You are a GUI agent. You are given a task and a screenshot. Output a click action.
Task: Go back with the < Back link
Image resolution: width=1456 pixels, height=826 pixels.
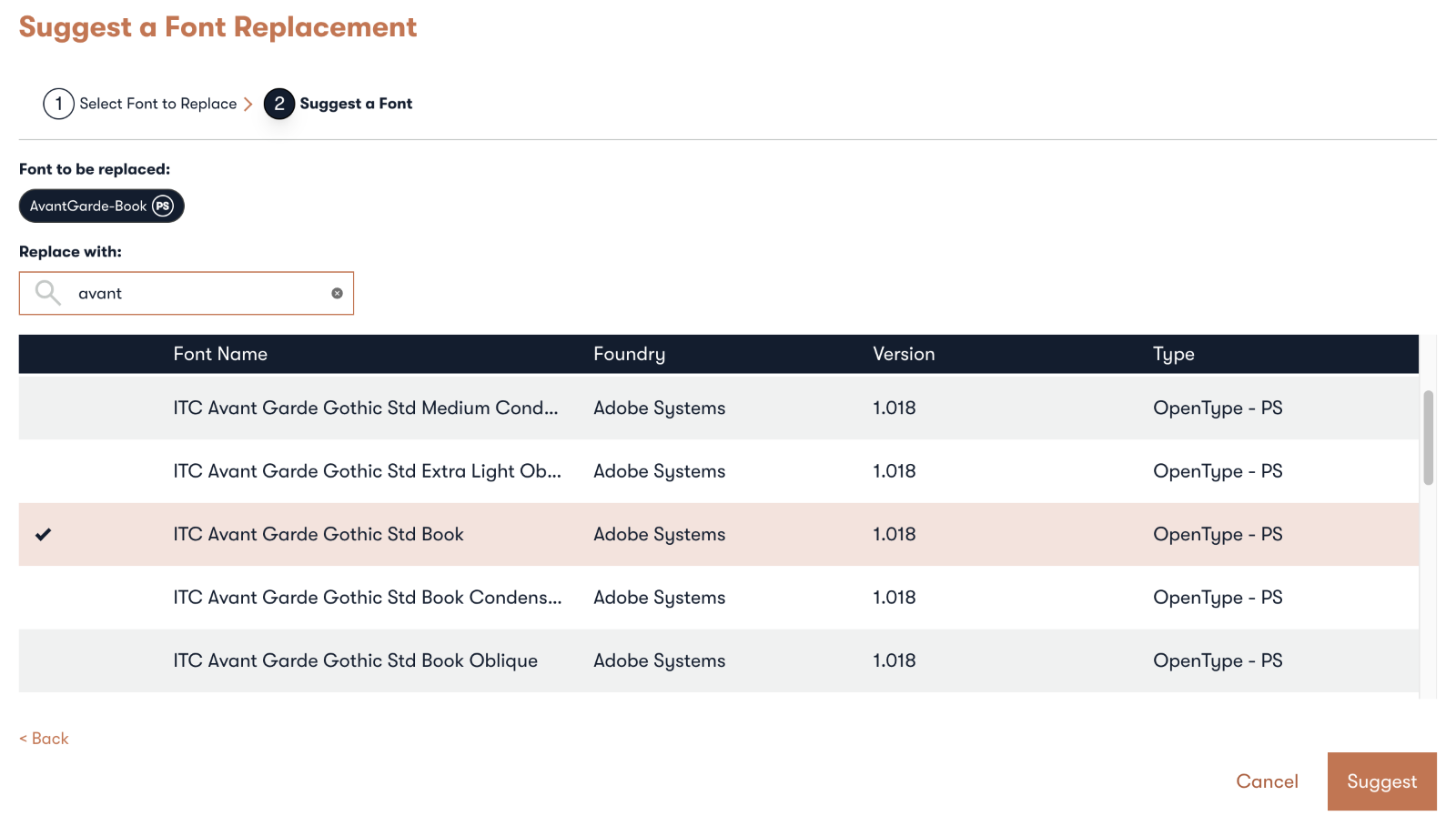pos(44,739)
